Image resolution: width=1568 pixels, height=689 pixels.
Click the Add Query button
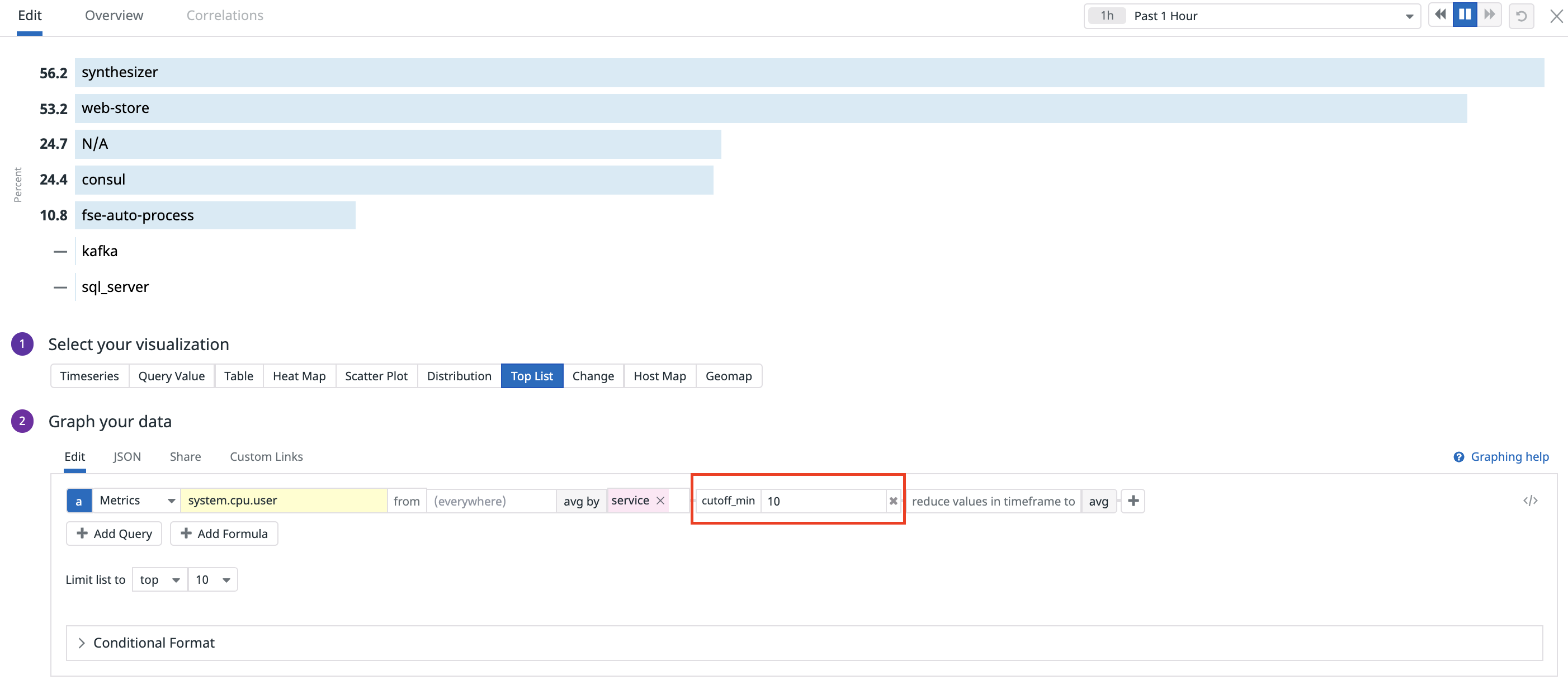(x=114, y=533)
